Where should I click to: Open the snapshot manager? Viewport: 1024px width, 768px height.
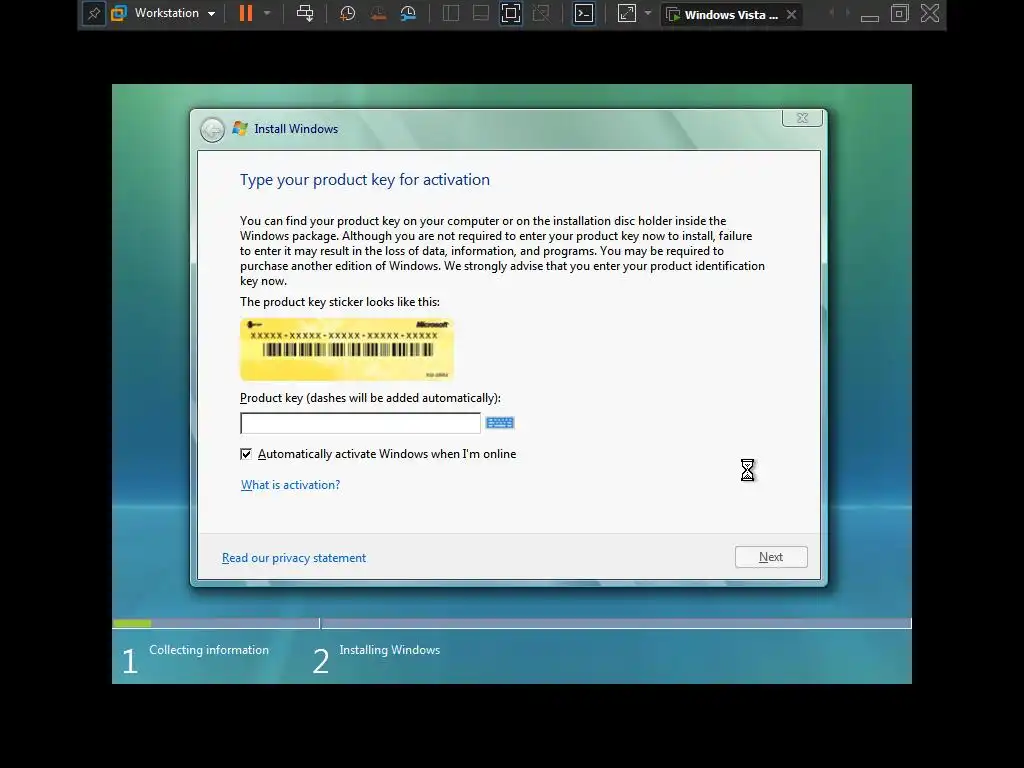point(408,14)
